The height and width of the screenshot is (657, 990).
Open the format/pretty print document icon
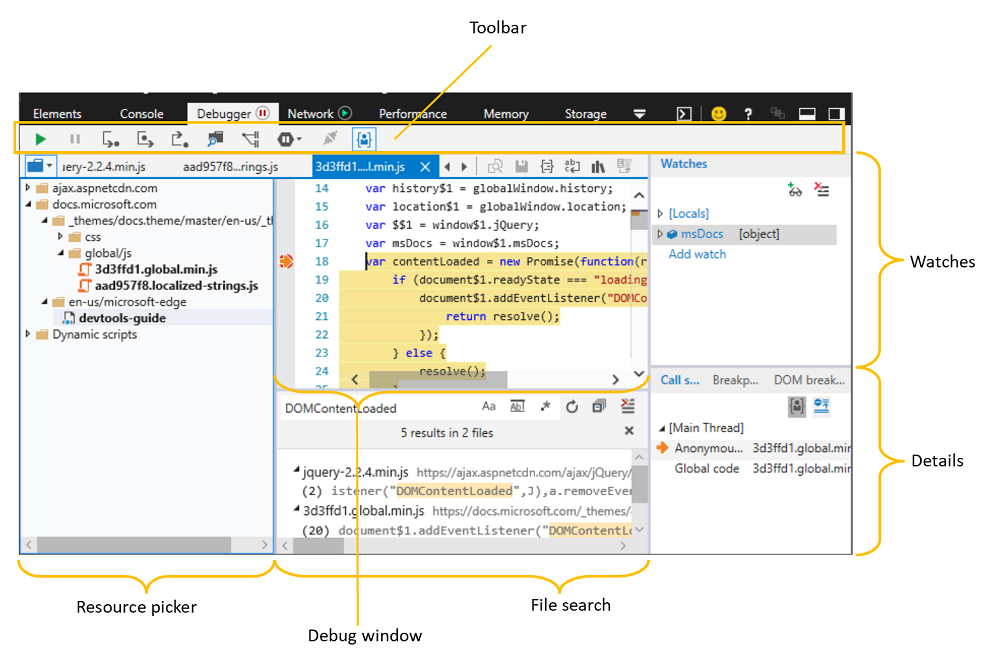[547, 166]
